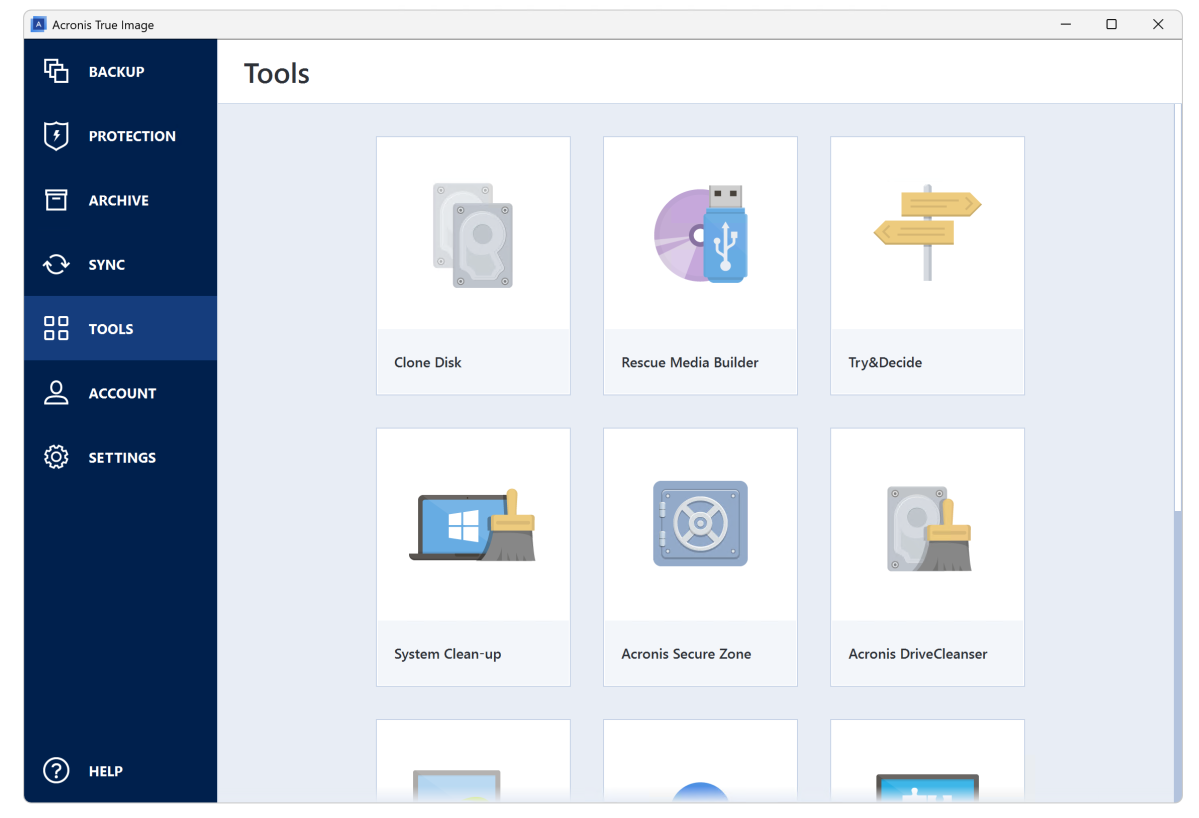
Task: Launch Clone Disk via its label
Action: [427, 362]
